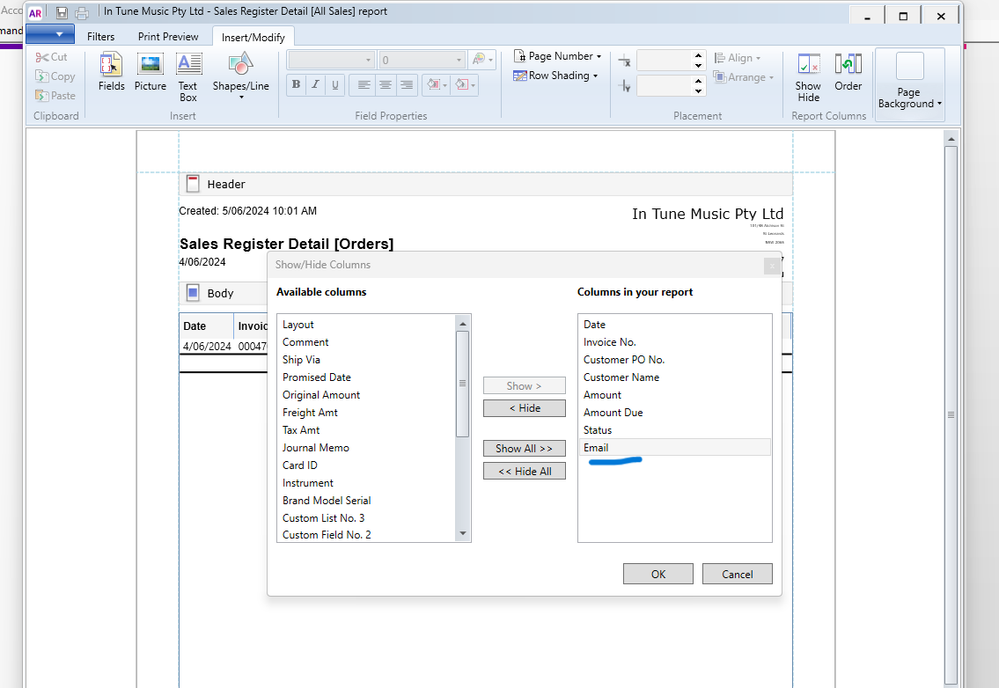Click the Order columns icon
The width and height of the screenshot is (999, 688).
tap(848, 72)
